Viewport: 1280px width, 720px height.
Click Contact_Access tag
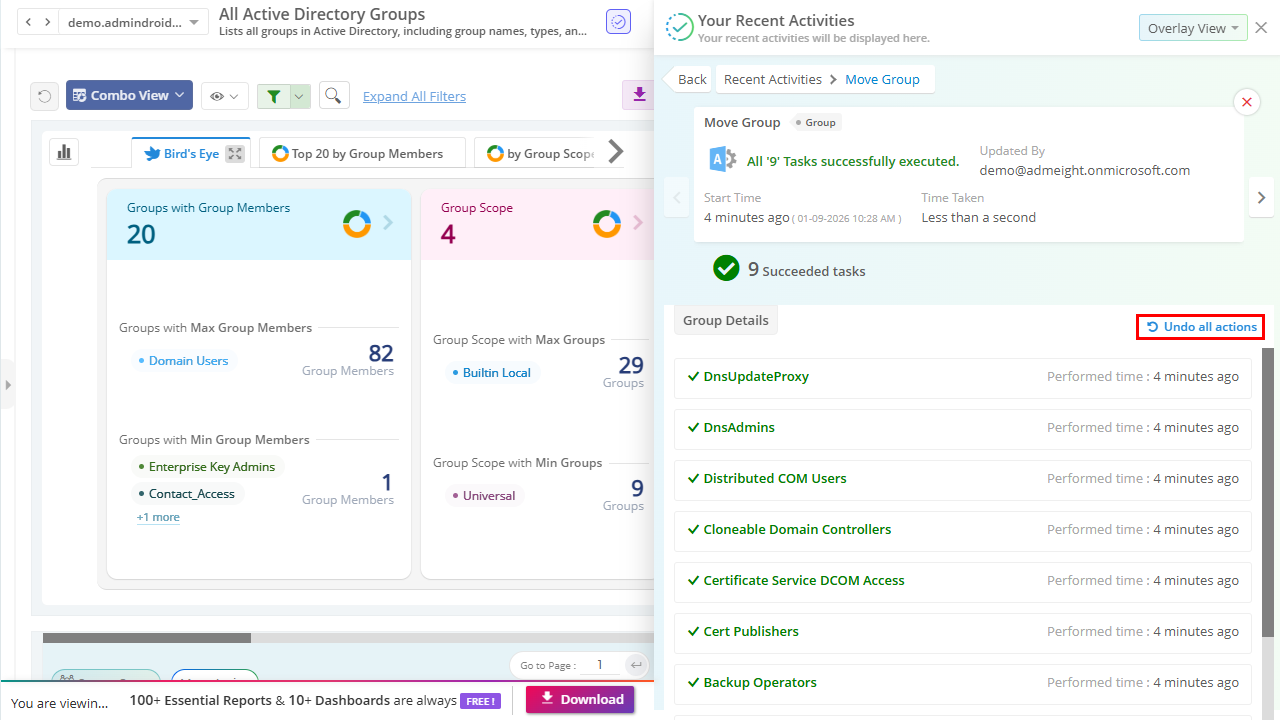tap(186, 494)
